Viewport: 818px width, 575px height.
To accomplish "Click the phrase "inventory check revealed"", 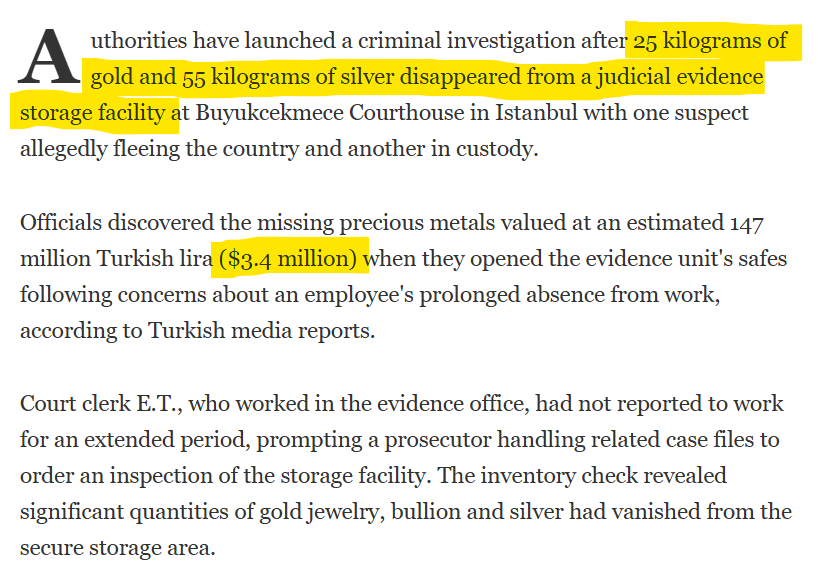I will point(612,476).
